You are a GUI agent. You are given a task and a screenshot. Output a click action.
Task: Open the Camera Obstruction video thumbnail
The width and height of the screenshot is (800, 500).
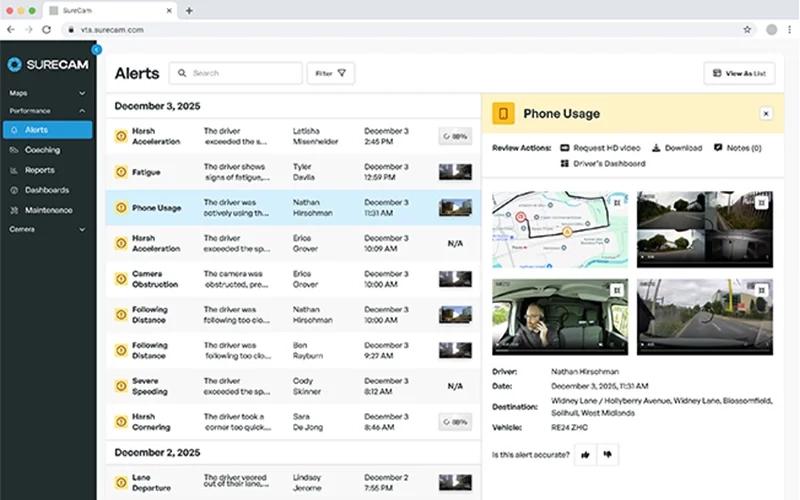[x=455, y=279]
